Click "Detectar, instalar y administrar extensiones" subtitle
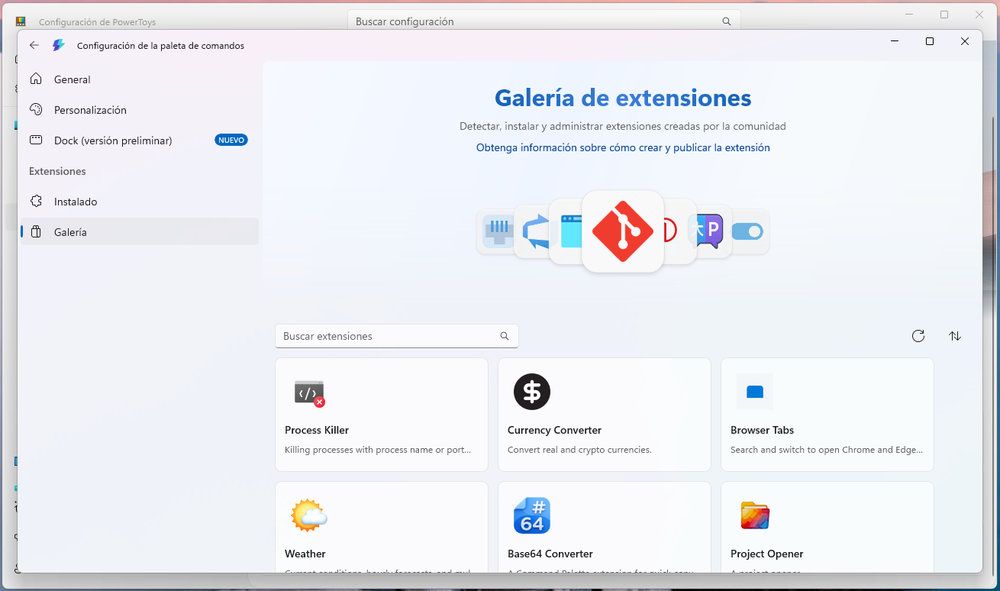The image size is (1000, 591). [x=622, y=126]
